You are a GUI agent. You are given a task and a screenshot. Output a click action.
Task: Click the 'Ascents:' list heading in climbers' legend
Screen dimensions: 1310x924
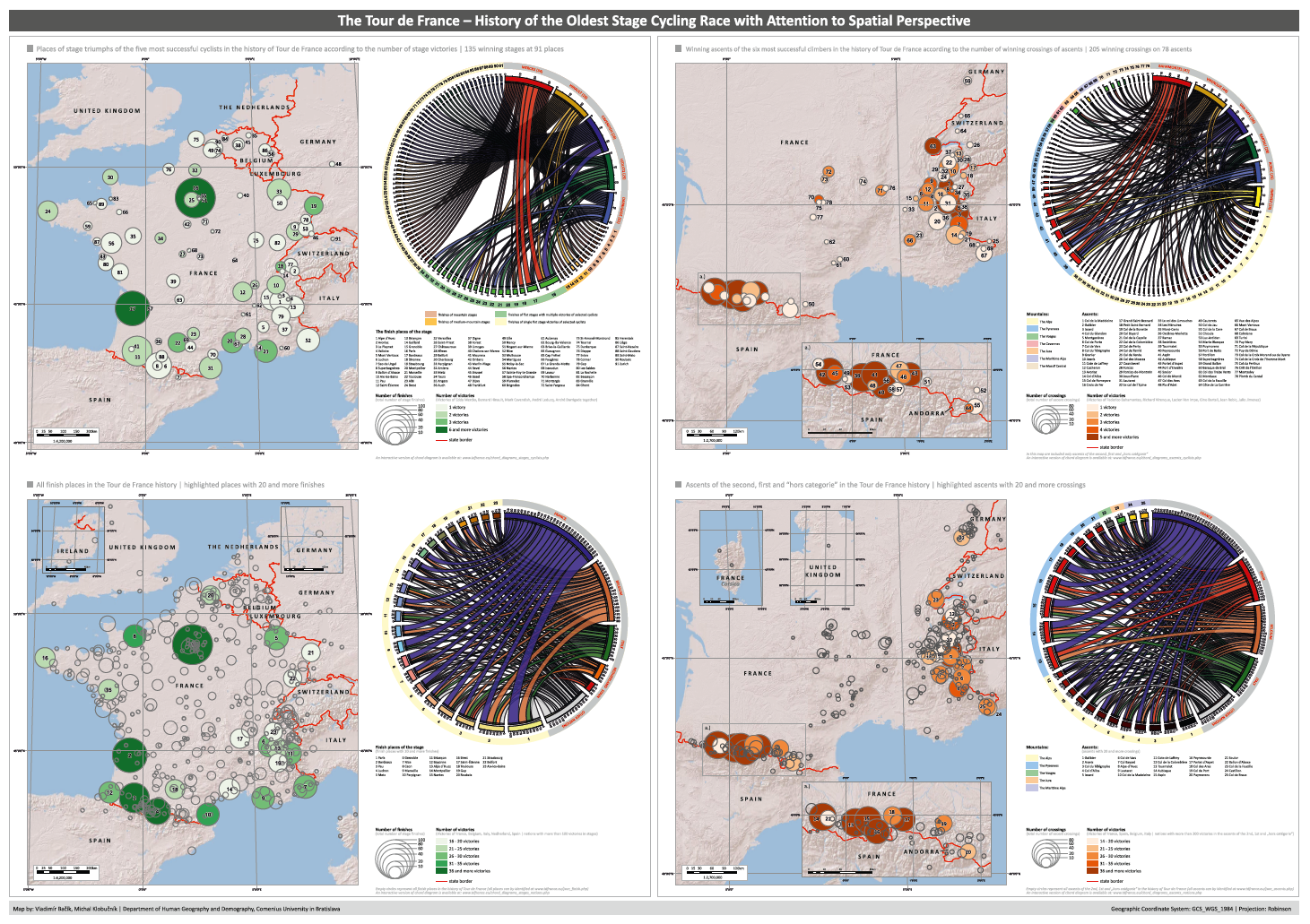pos(1090,315)
